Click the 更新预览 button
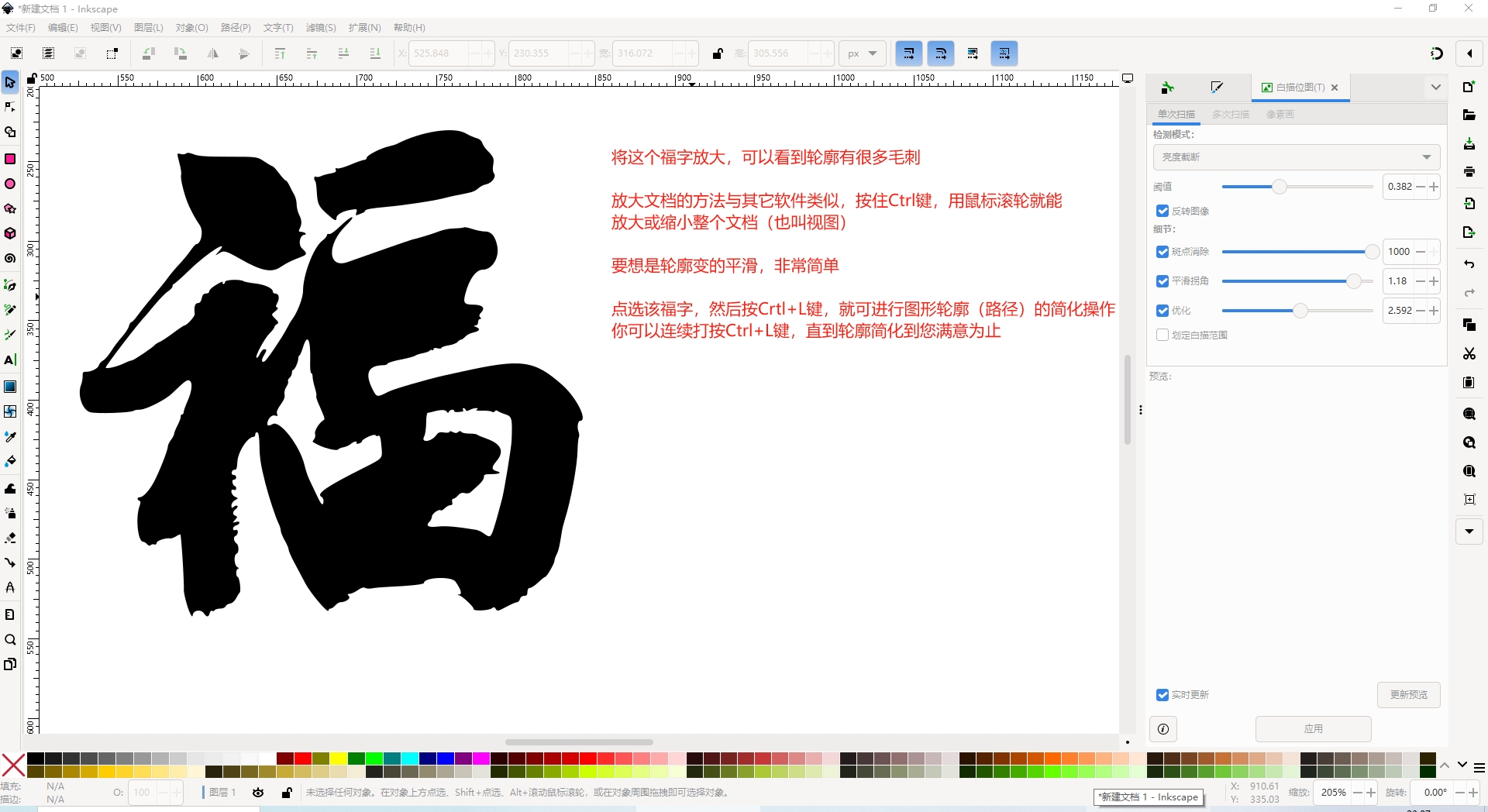 1408,695
